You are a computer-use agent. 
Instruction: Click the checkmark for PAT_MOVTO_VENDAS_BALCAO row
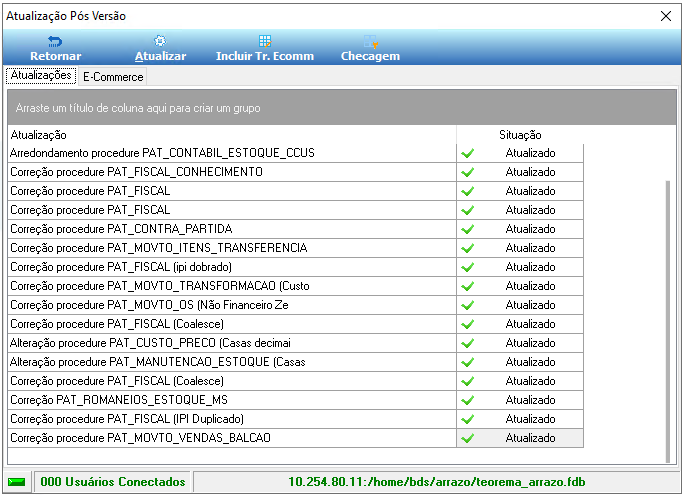click(x=468, y=438)
